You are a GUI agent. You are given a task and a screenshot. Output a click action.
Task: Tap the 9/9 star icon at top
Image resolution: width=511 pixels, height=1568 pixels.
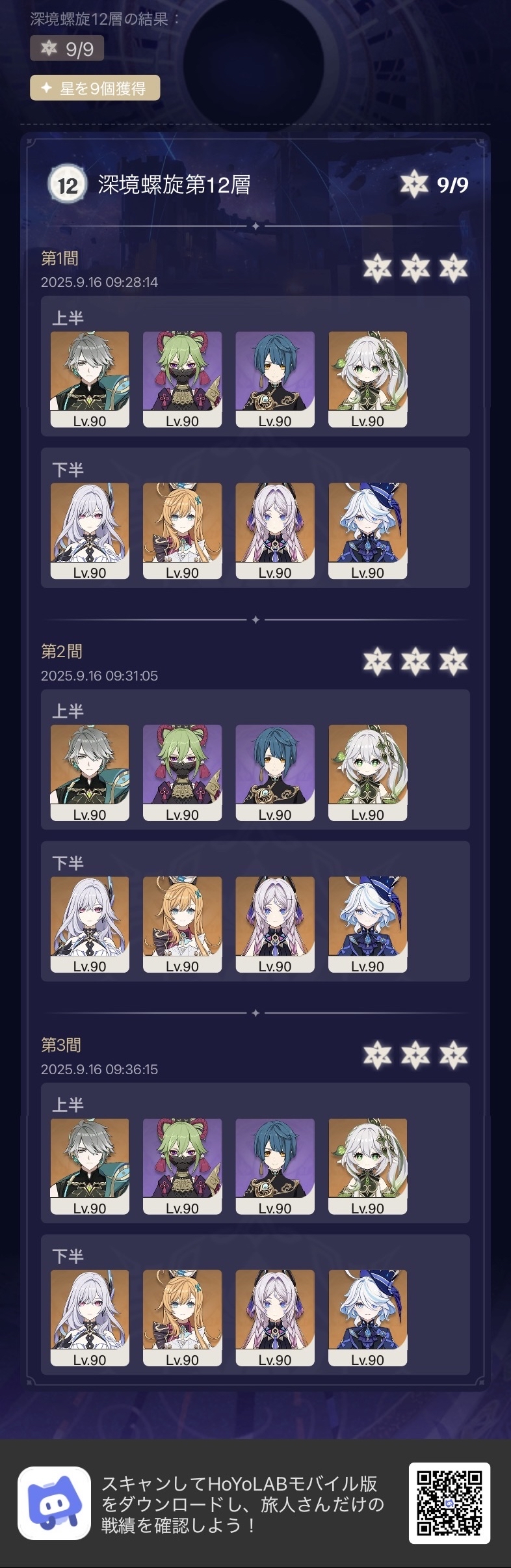click(x=49, y=48)
